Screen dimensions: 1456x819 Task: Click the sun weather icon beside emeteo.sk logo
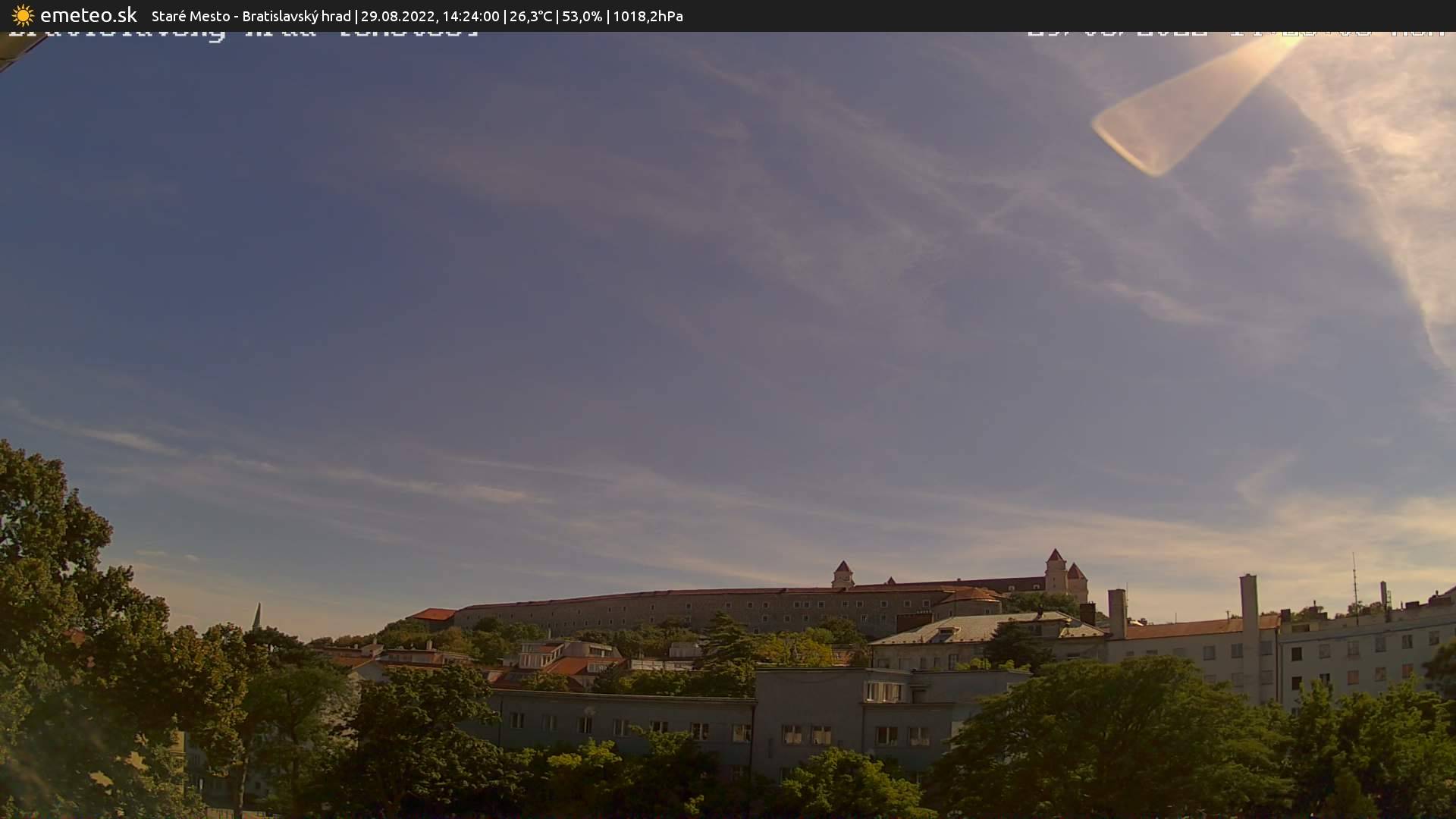click(x=23, y=15)
